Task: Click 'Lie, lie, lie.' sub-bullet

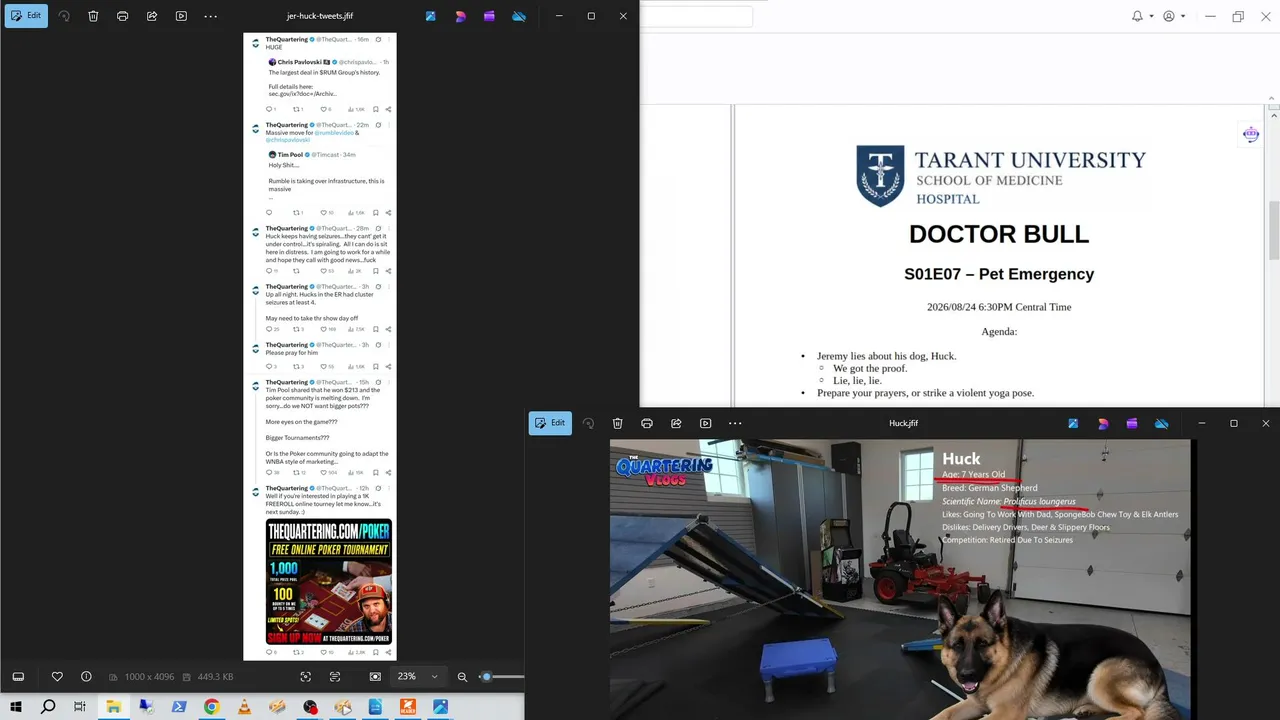Action: tap(857, 380)
